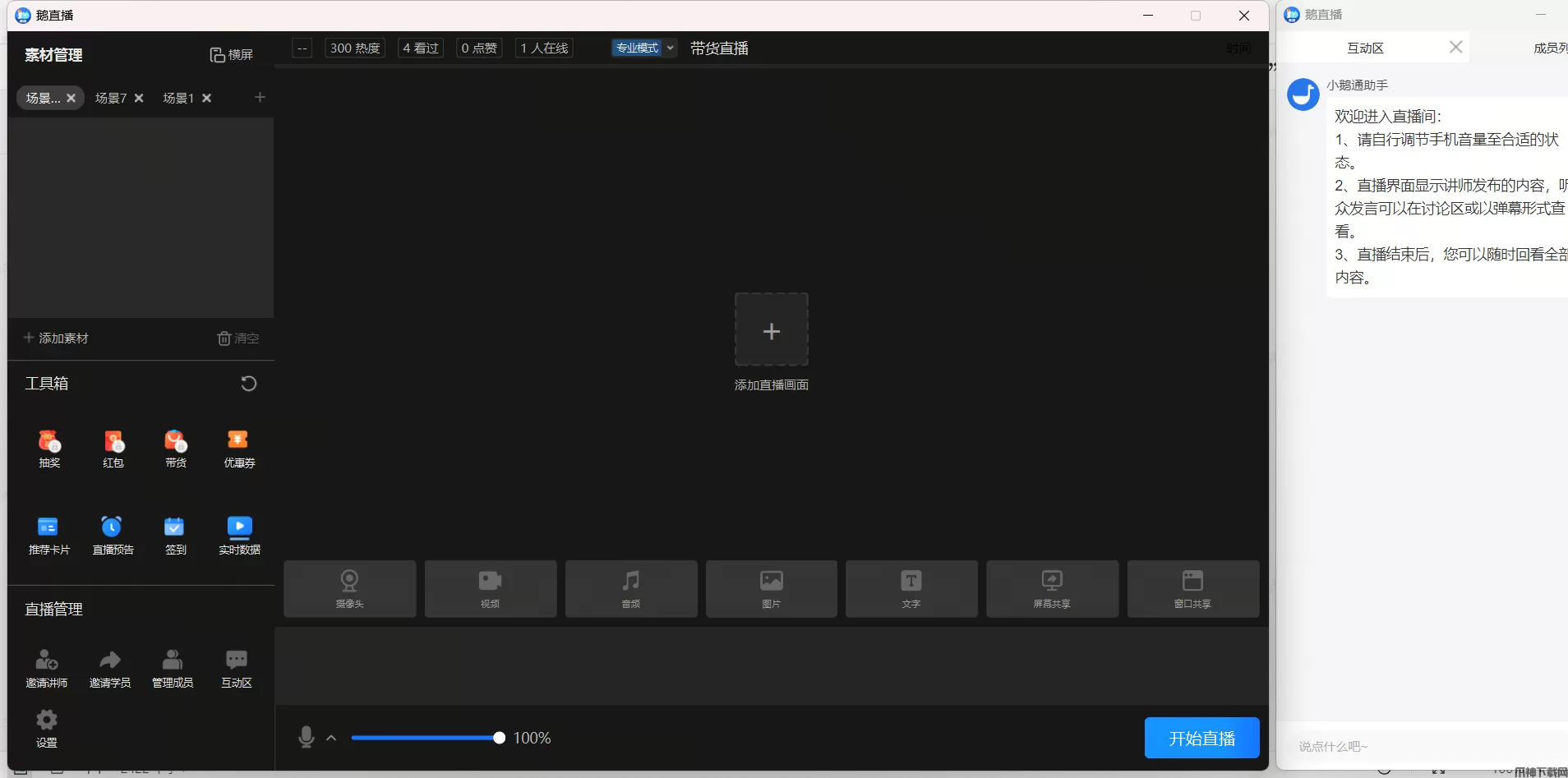Switch to the 场景7 tab
The image size is (1568, 778).
click(x=111, y=98)
